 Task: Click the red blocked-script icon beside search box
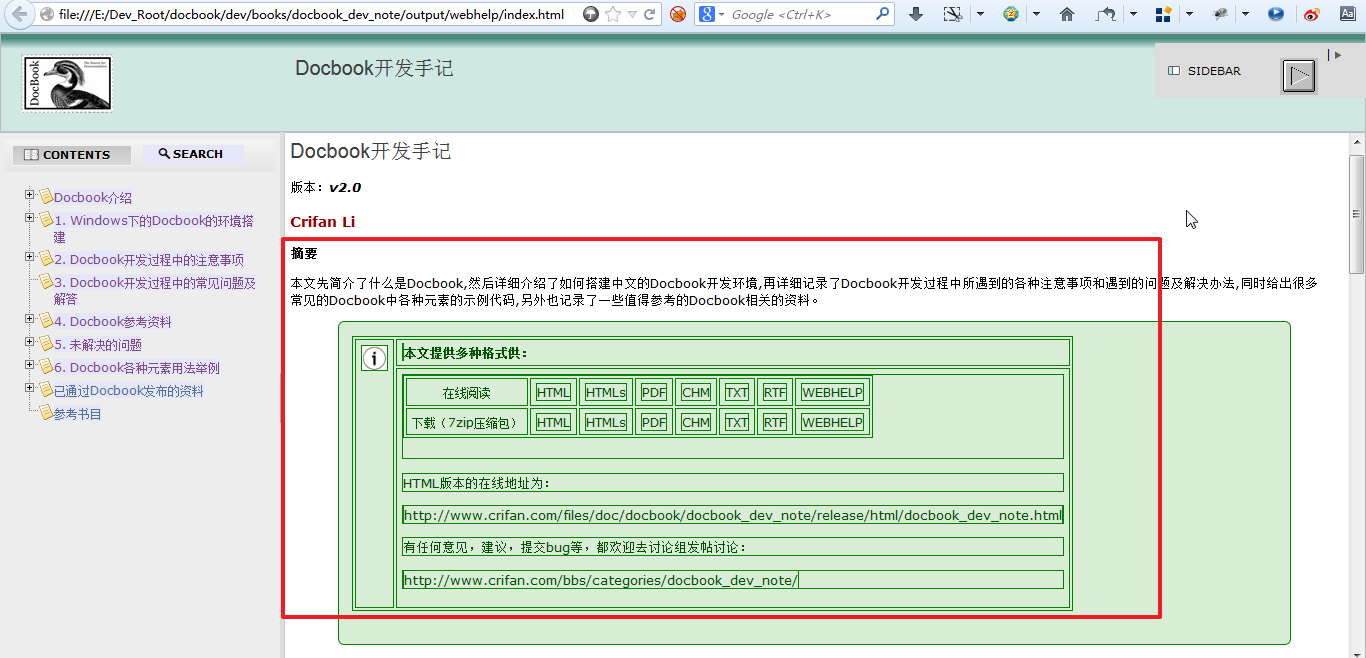pyautogui.click(x=678, y=14)
